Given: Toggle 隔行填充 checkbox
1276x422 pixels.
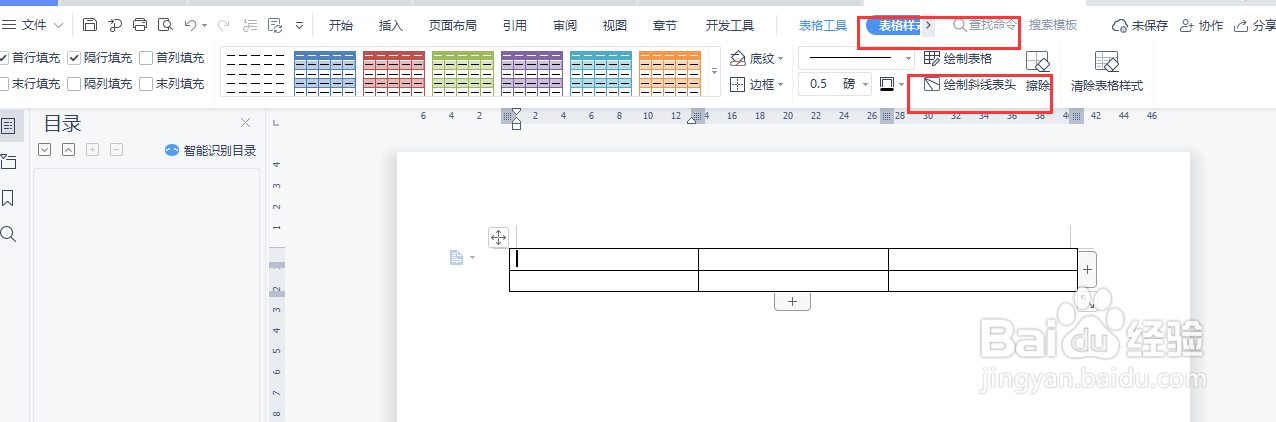Looking at the screenshot, I should pyautogui.click(x=75, y=58).
